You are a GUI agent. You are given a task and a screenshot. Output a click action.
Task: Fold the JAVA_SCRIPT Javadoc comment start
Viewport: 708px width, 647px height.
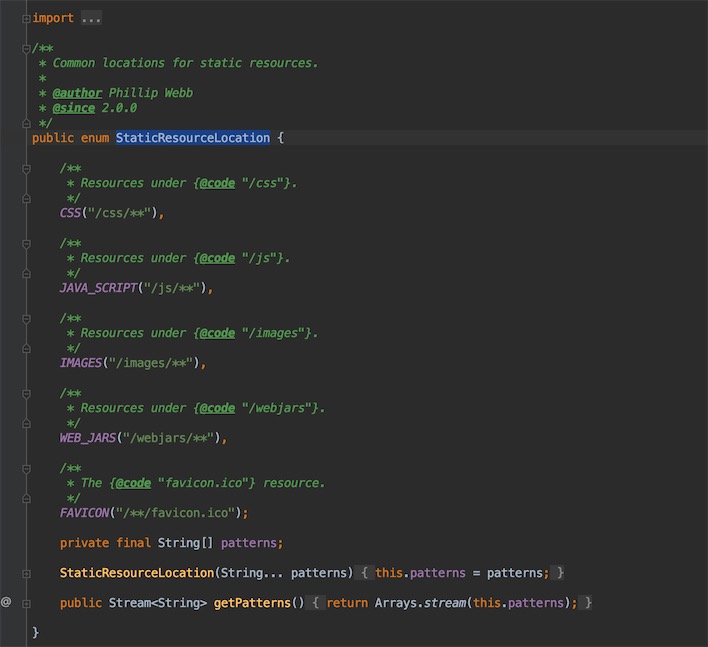point(26,244)
